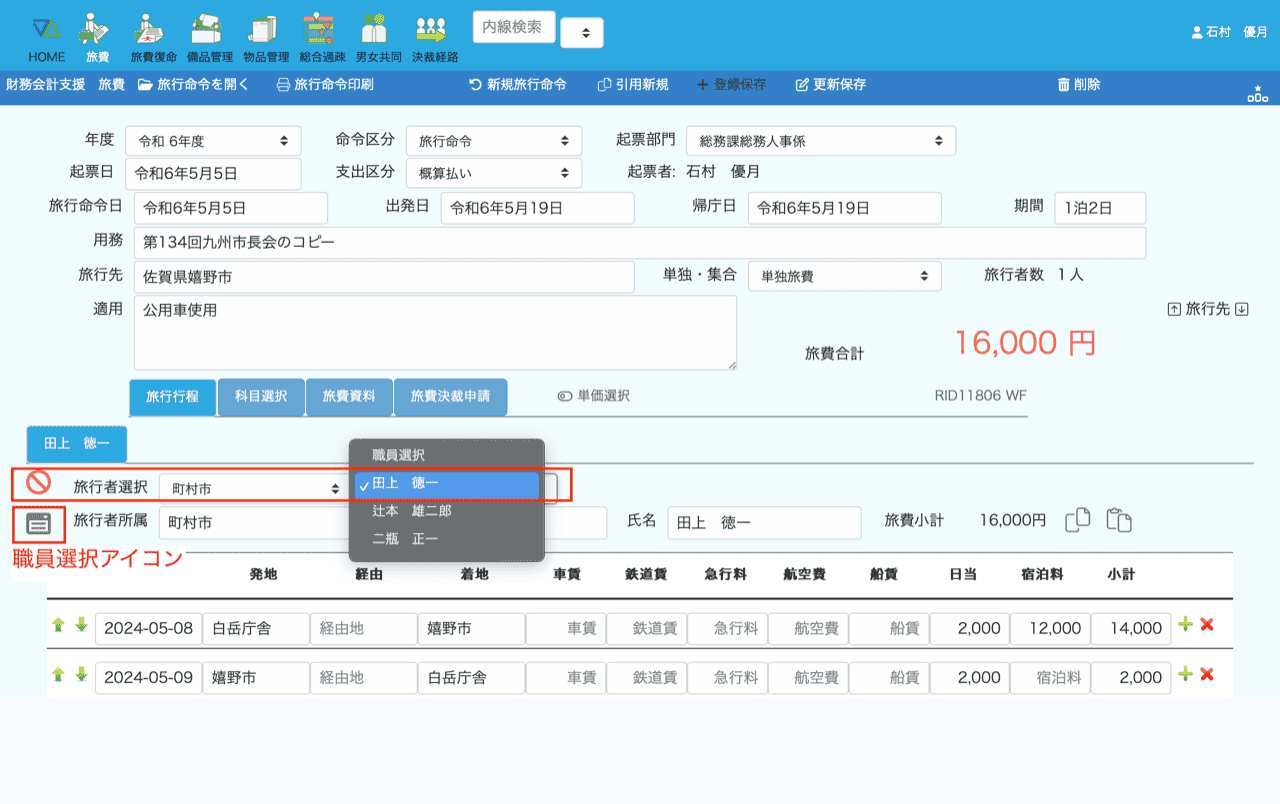The height and width of the screenshot is (804, 1280).
Task: Toggle the 単価選択 switch
Action: click(x=565, y=396)
